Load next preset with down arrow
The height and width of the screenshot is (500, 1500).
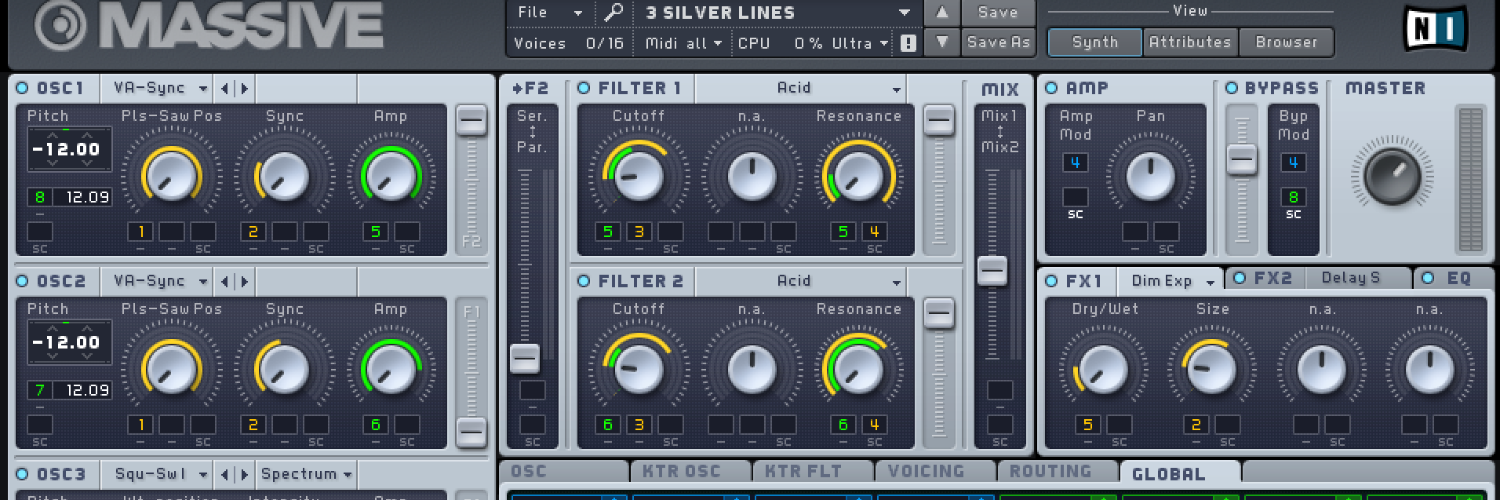pyautogui.click(x=941, y=42)
